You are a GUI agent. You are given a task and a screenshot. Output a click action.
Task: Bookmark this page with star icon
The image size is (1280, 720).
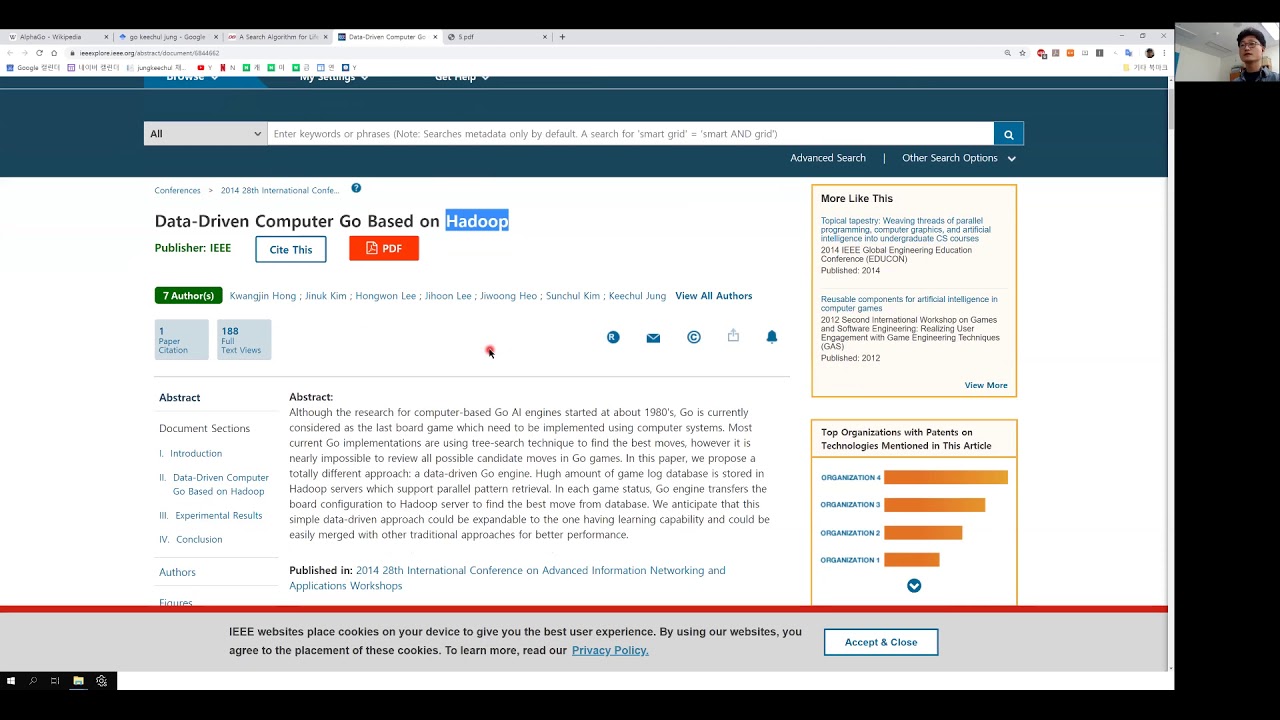coord(1022,53)
